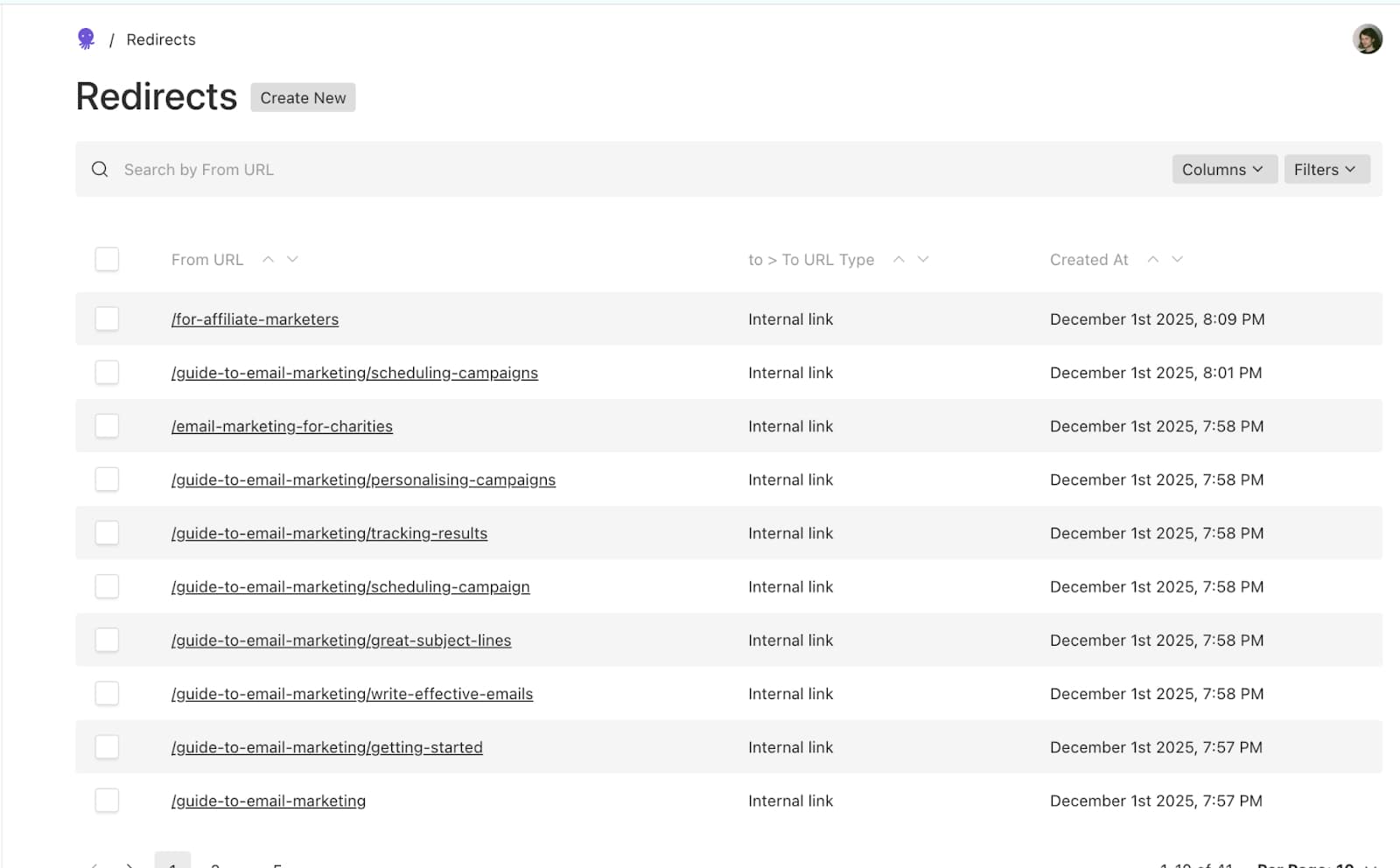Go to Redirects breadcrumb item
Image resolution: width=1400 pixels, height=868 pixels.
[161, 39]
